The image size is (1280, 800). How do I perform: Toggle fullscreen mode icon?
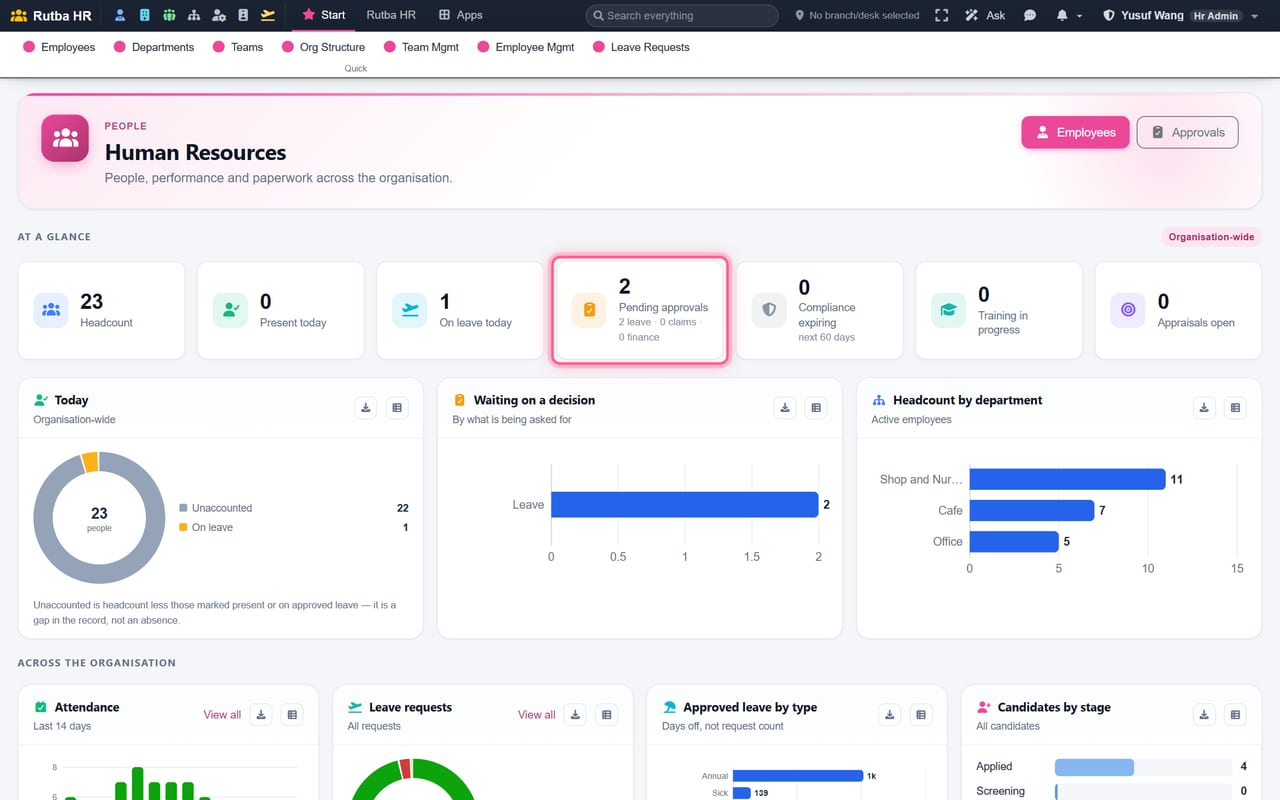coord(941,15)
